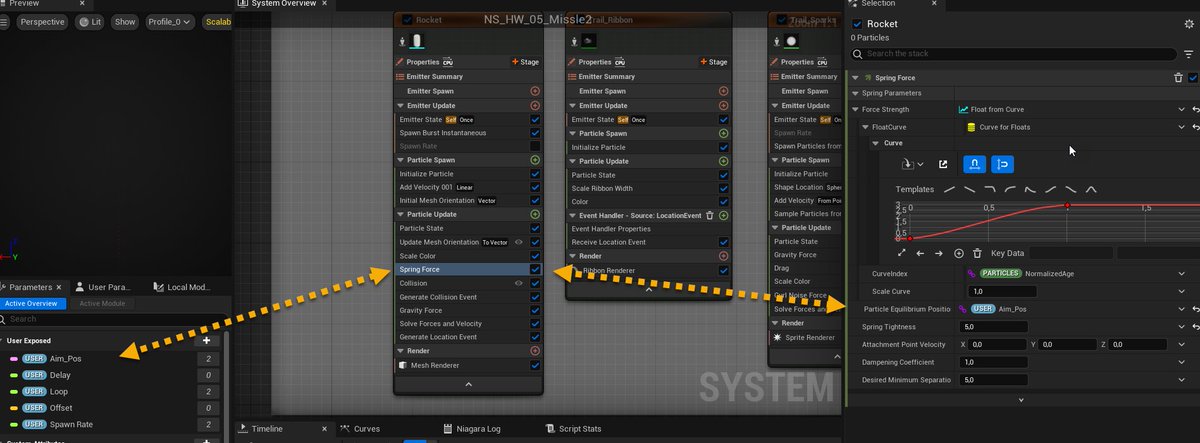Add a module to Rocket Emitter Spawn
The width and height of the screenshot is (1200, 443).
point(534,91)
